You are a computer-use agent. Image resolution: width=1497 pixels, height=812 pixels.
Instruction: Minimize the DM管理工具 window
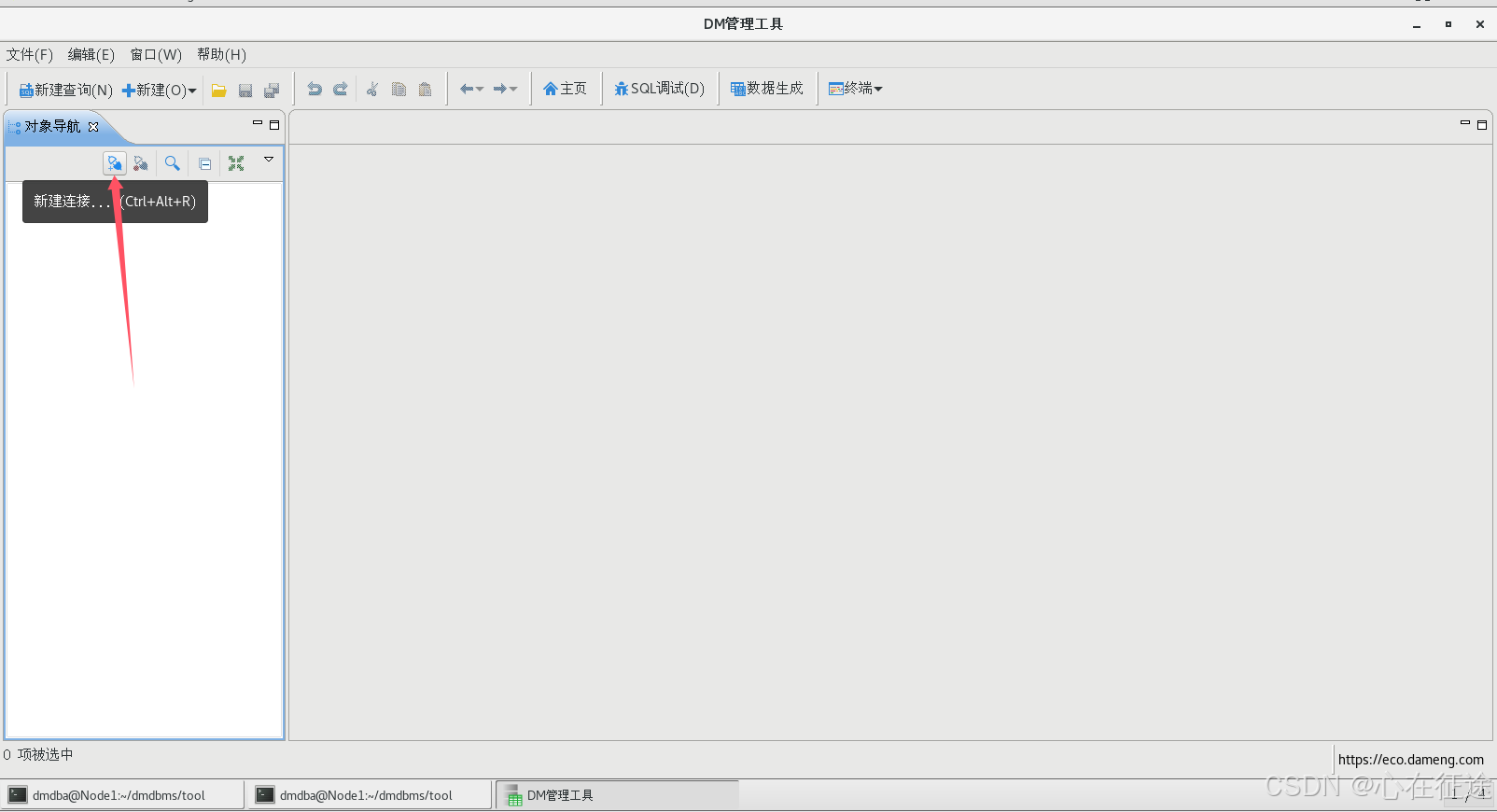pyautogui.click(x=1417, y=25)
